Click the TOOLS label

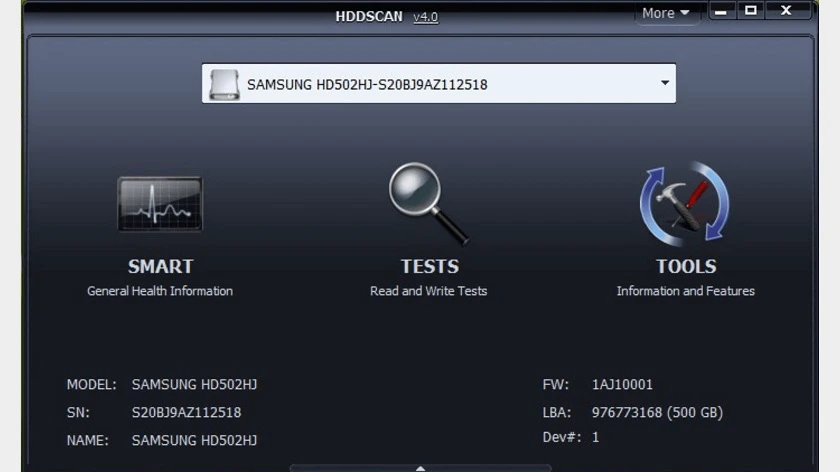point(686,266)
